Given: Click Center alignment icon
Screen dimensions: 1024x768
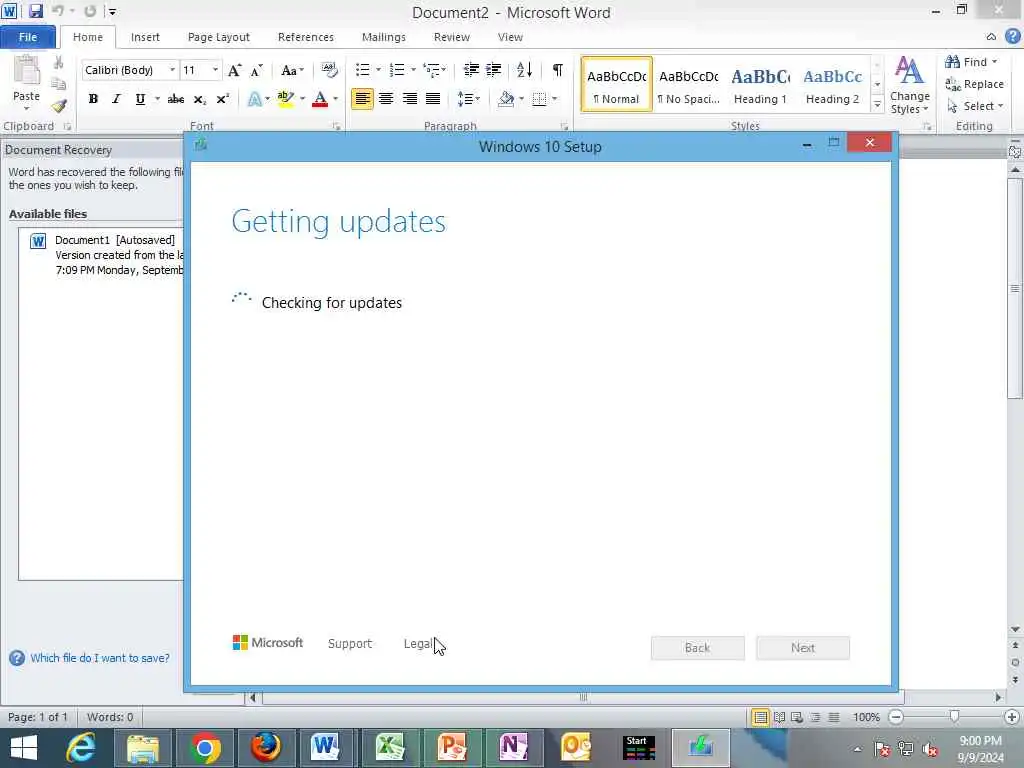Looking at the screenshot, I should pos(386,99).
